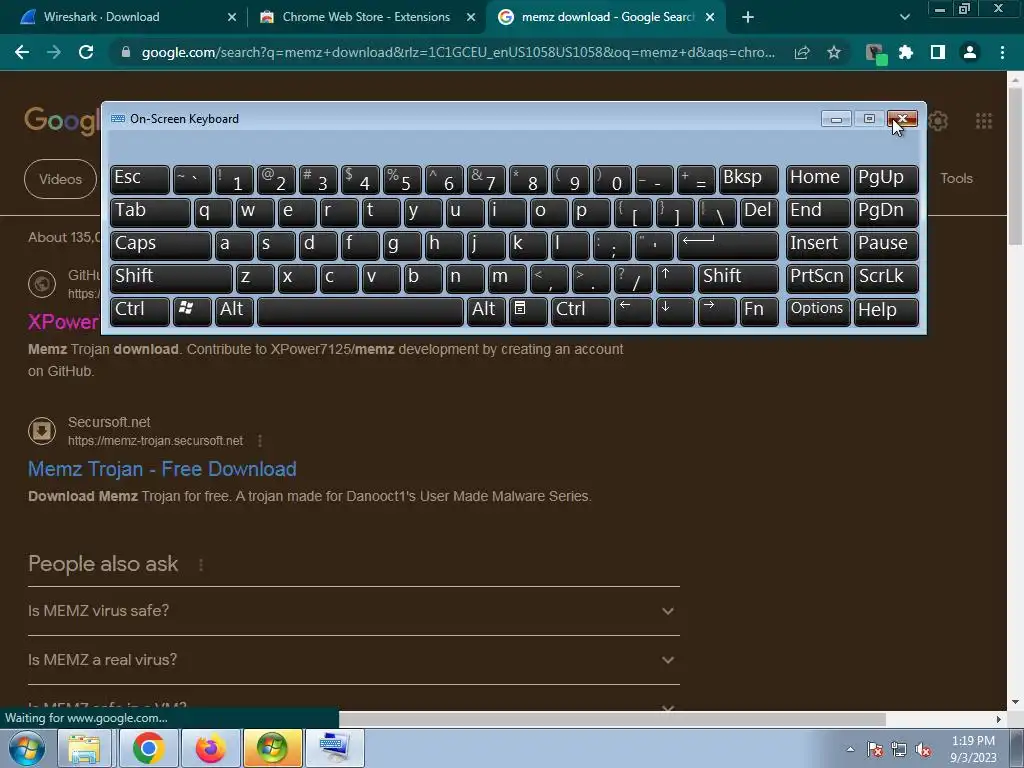Open Google search Tools menu
The image size is (1024, 768).
pos(956,178)
